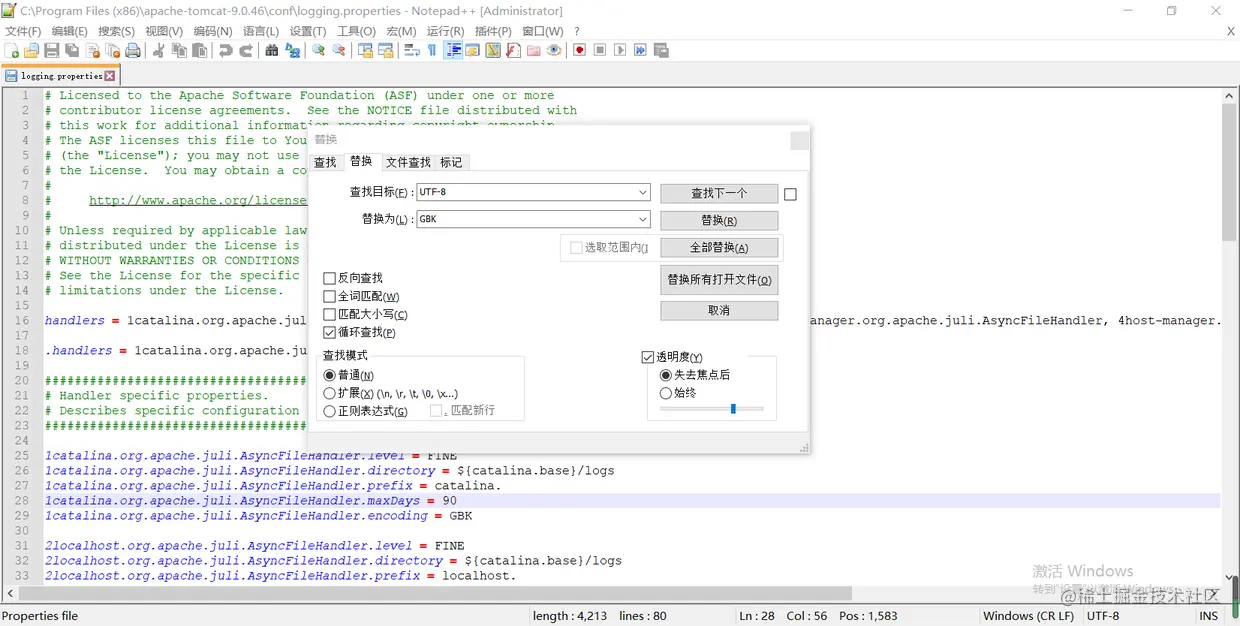Start recording a macro
The image size is (1240, 626).
coord(581,49)
